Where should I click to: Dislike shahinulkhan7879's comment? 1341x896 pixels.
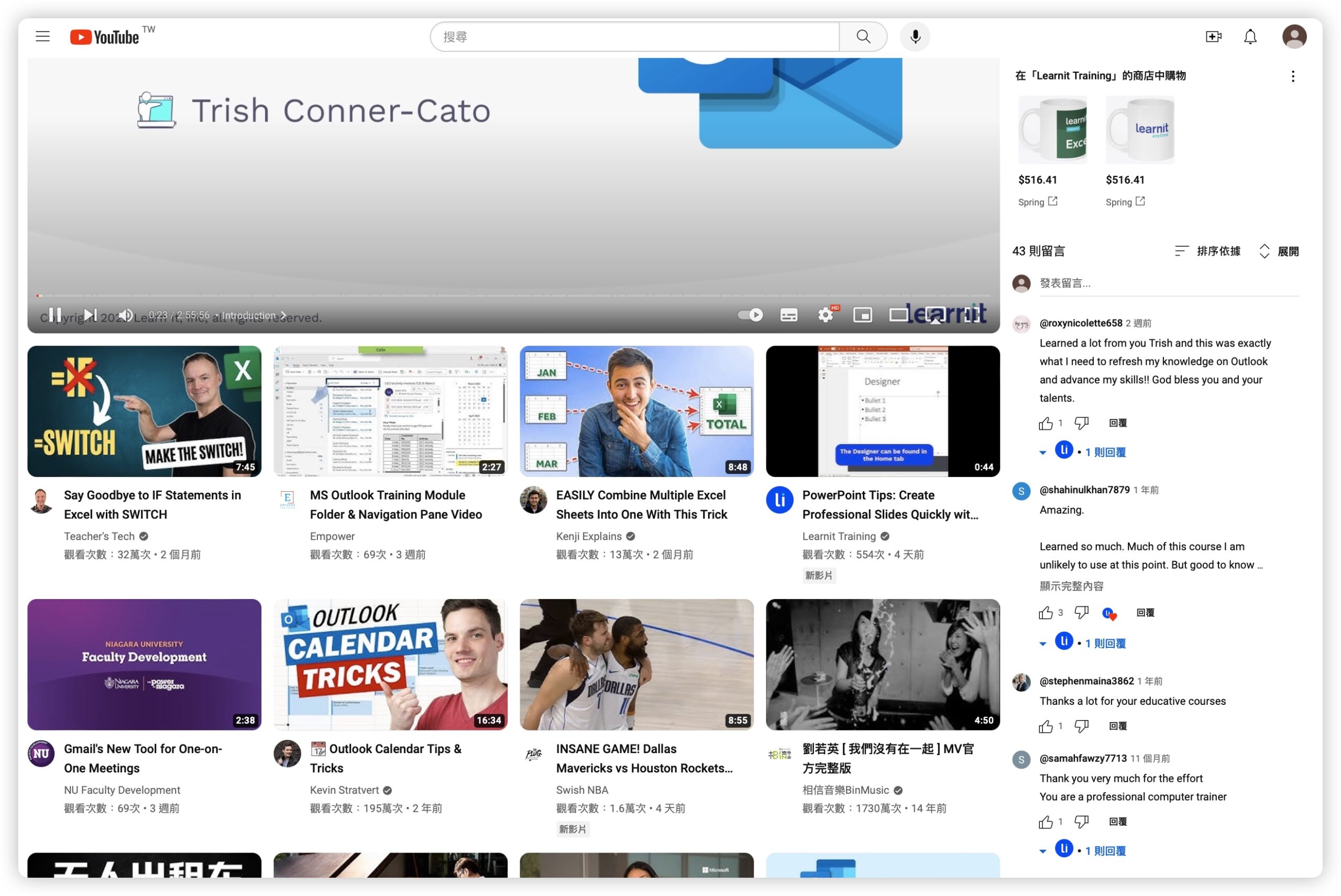(1081, 613)
